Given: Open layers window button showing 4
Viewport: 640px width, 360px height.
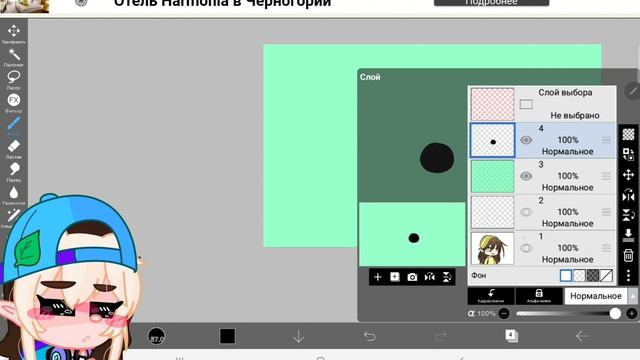Looking at the screenshot, I should [511, 336].
